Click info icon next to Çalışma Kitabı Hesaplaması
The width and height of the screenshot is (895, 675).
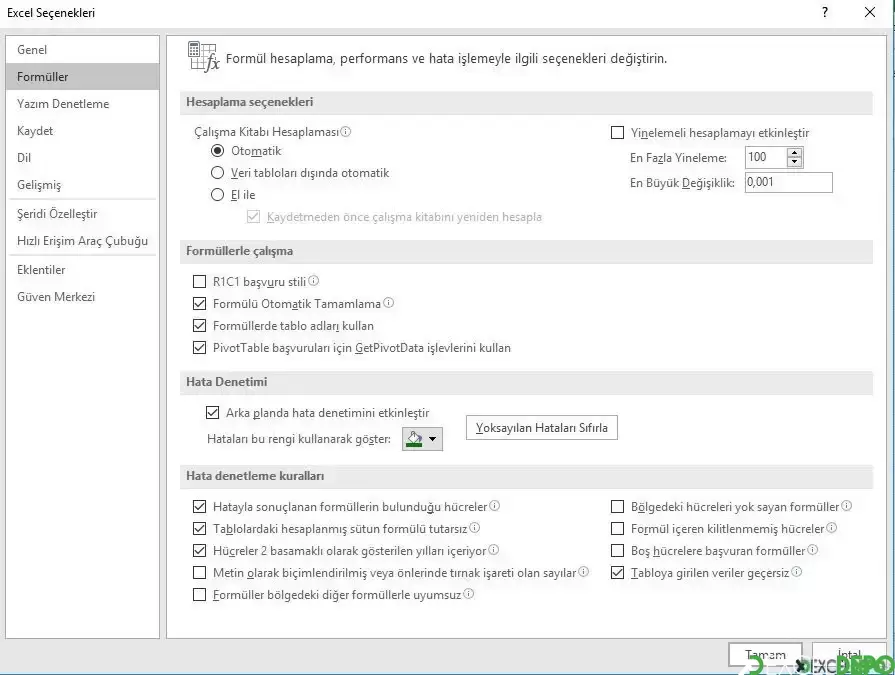tap(345, 131)
